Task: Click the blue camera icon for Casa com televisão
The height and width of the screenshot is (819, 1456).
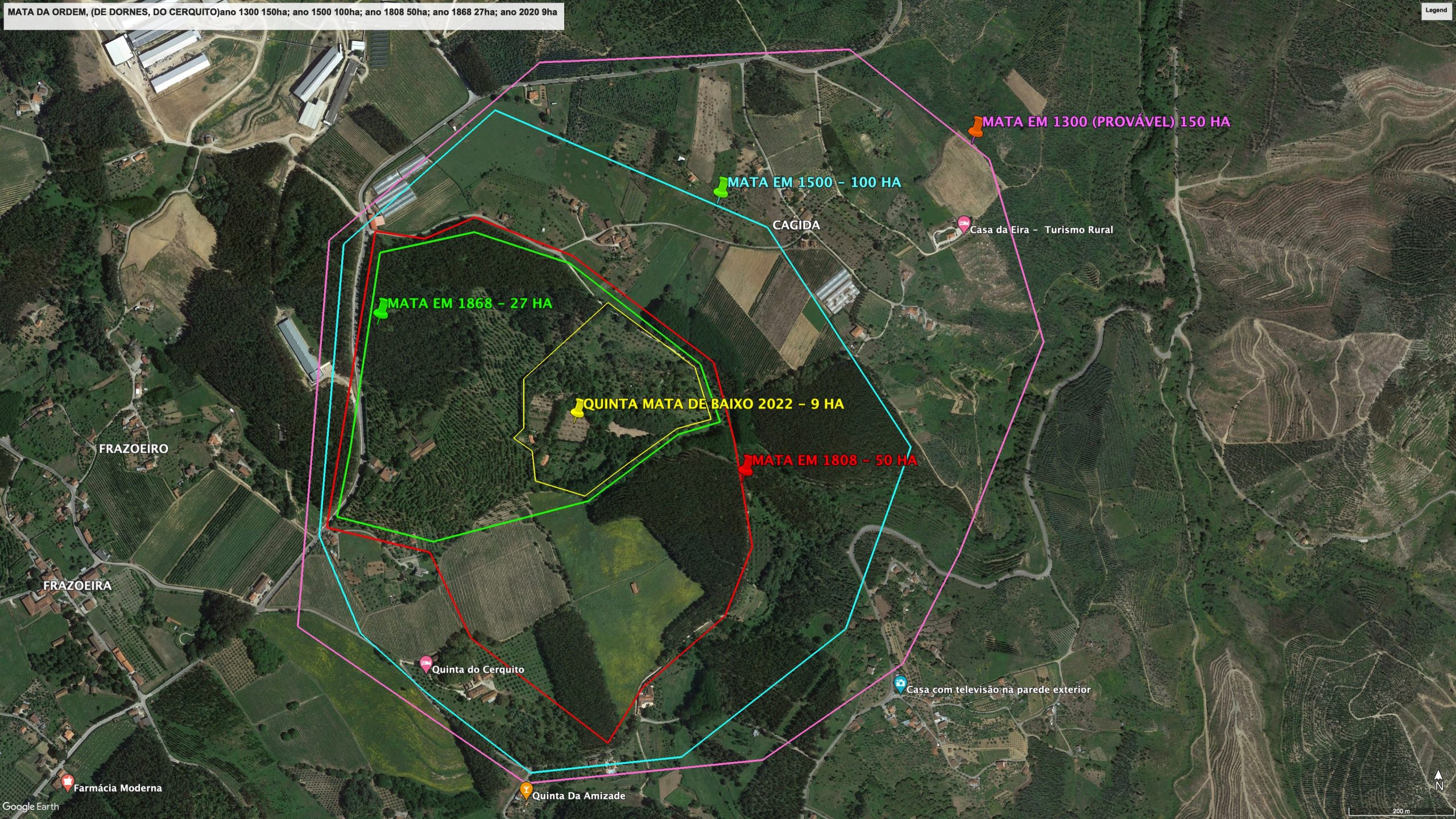Action: click(x=900, y=684)
